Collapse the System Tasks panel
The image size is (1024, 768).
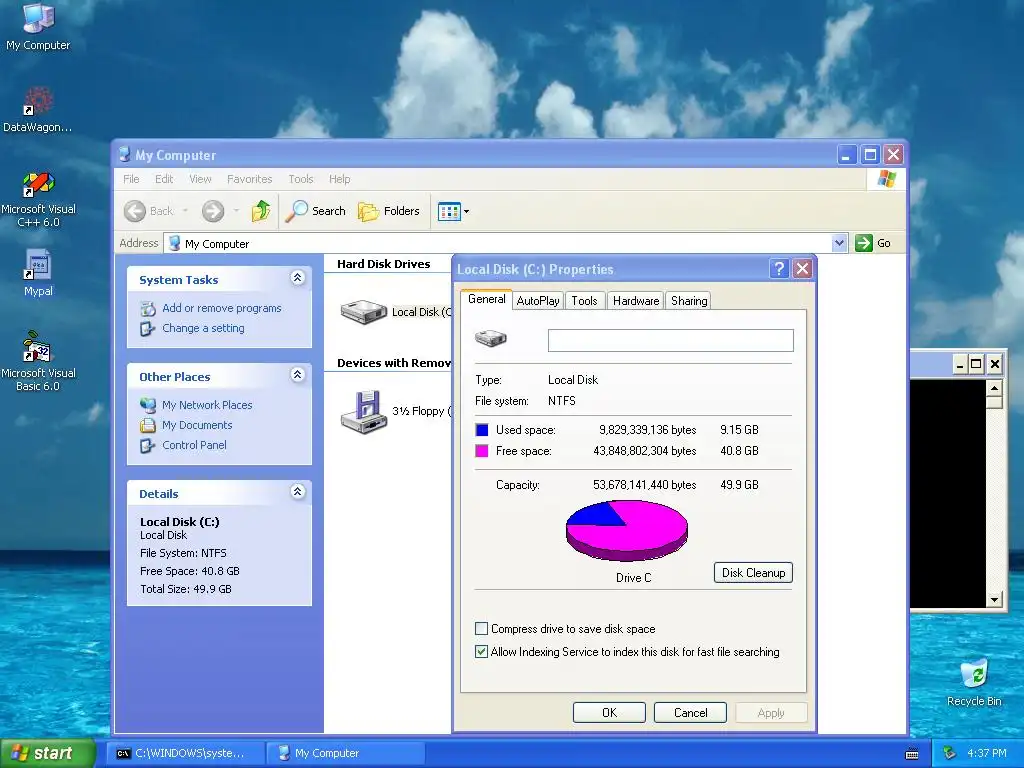point(297,278)
